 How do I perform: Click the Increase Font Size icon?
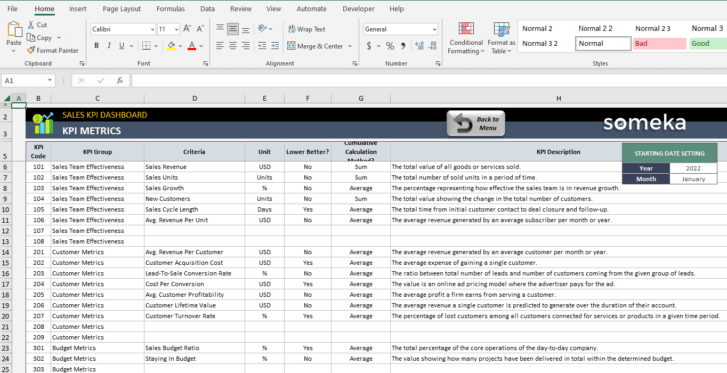(187, 29)
